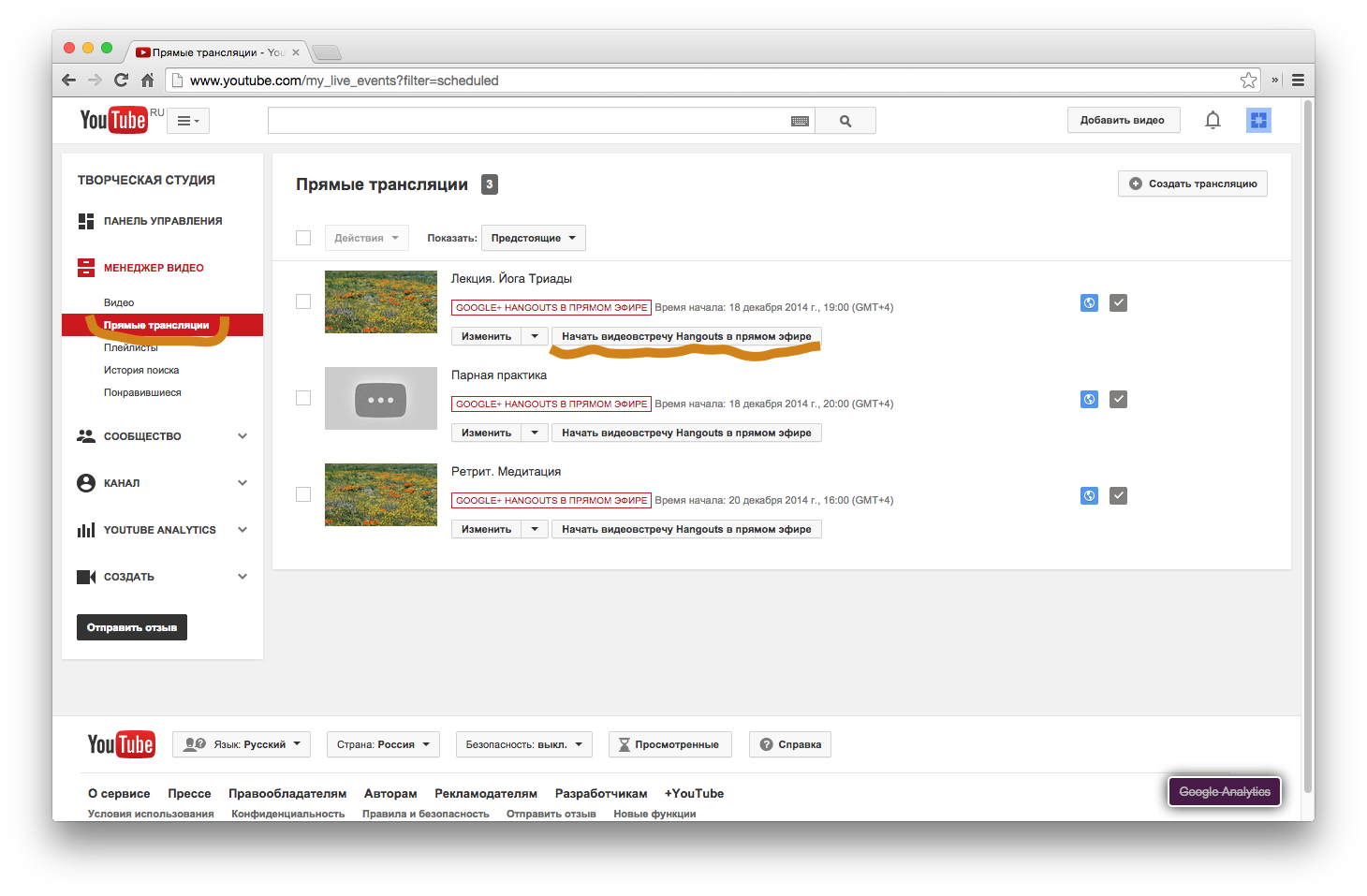
Task: Tick the checkbox for Лекция. Йога Триады
Action: tap(303, 301)
